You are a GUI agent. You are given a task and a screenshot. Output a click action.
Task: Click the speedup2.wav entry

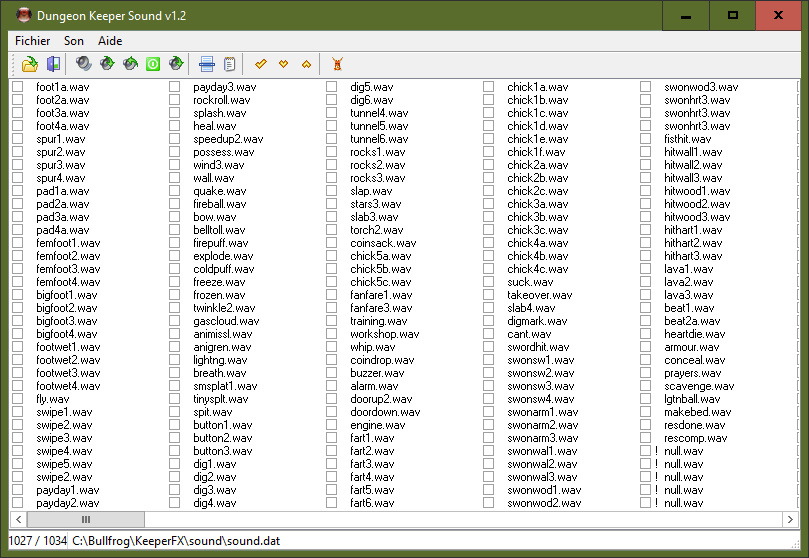tap(228, 139)
